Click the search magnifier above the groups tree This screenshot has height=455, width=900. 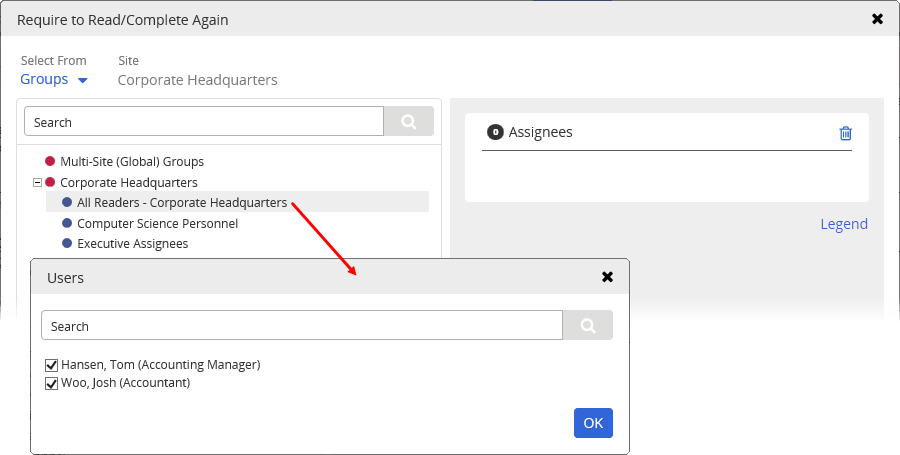(409, 122)
